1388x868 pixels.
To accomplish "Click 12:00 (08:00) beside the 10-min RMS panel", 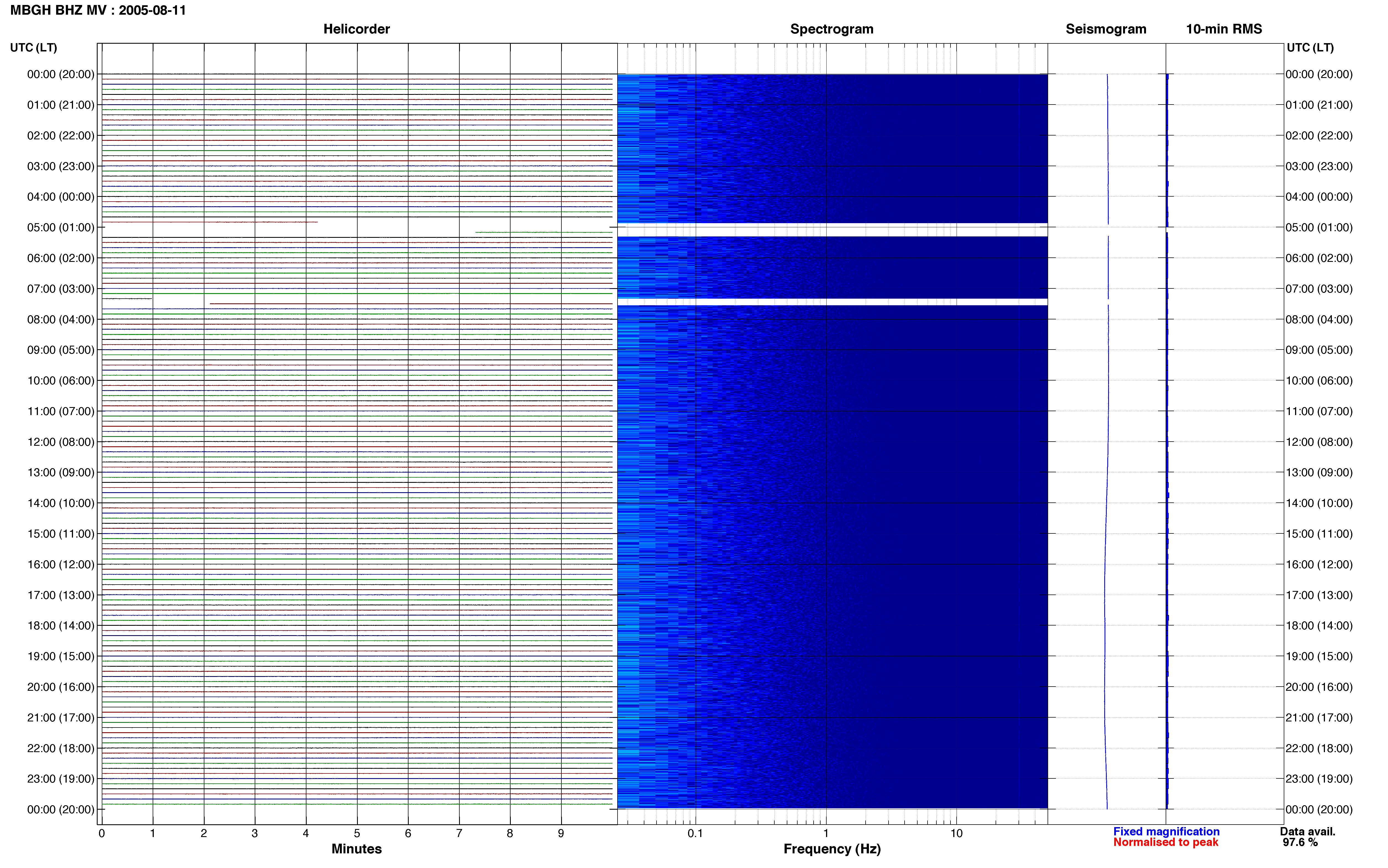I will [x=1319, y=442].
